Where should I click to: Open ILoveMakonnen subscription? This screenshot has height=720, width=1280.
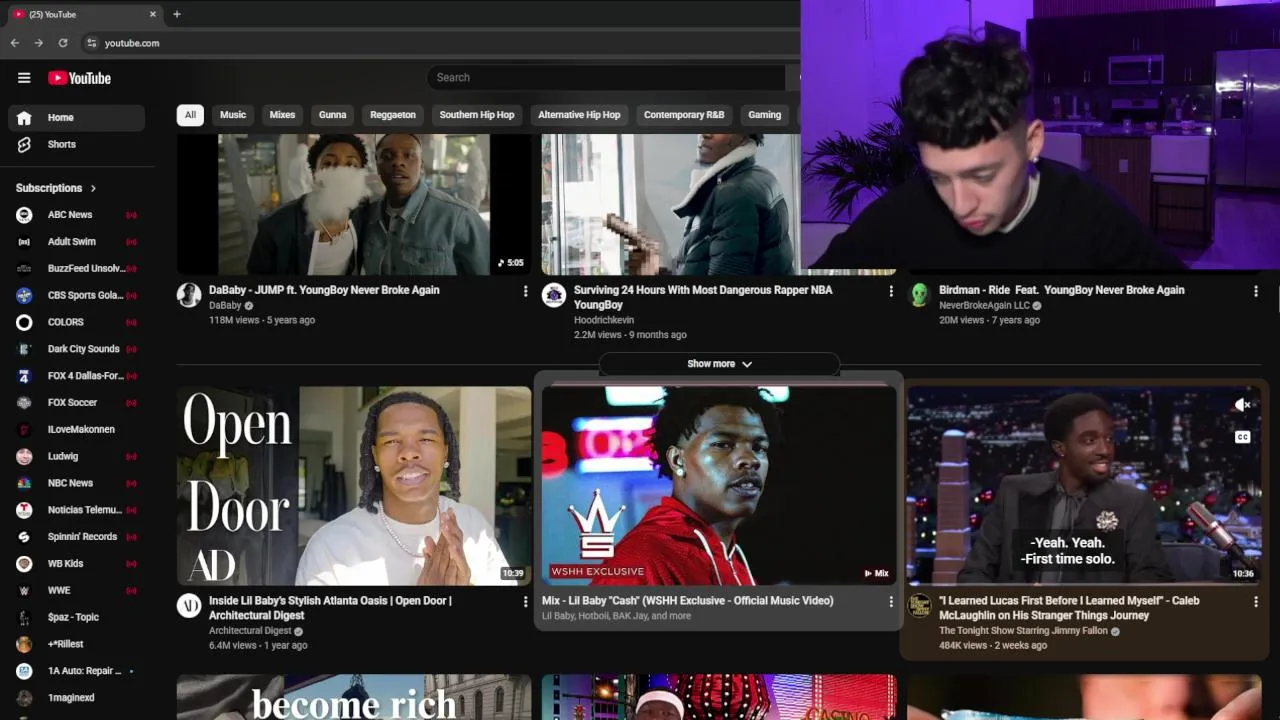[x=76, y=429]
